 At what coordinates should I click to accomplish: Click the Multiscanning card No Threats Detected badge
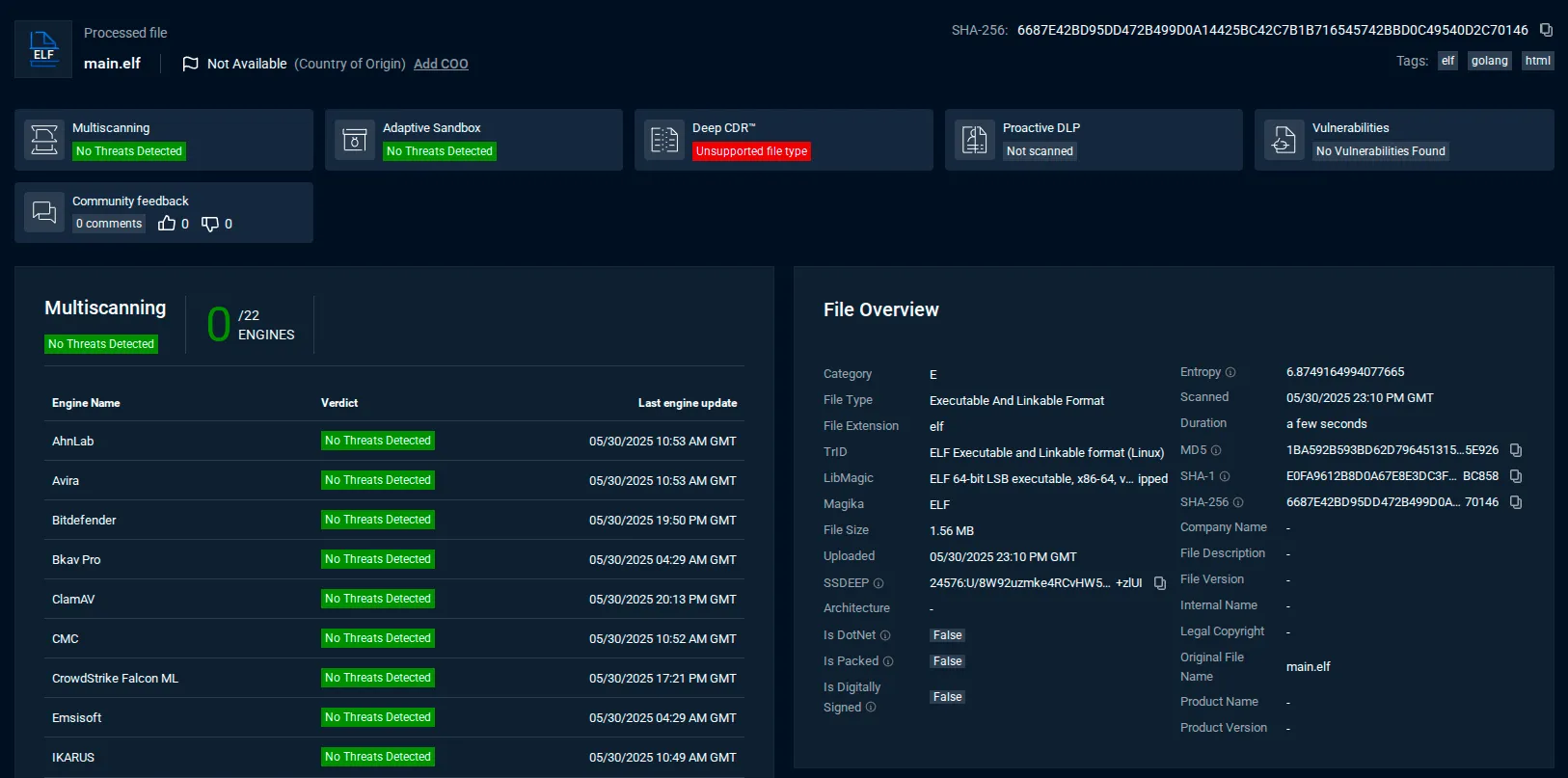coord(129,151)
